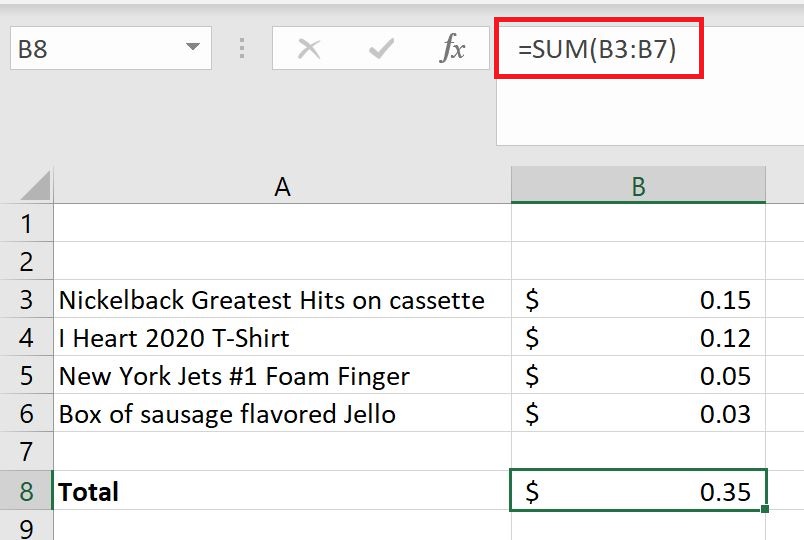
Task: Select column A header
Action: point(282,186)
